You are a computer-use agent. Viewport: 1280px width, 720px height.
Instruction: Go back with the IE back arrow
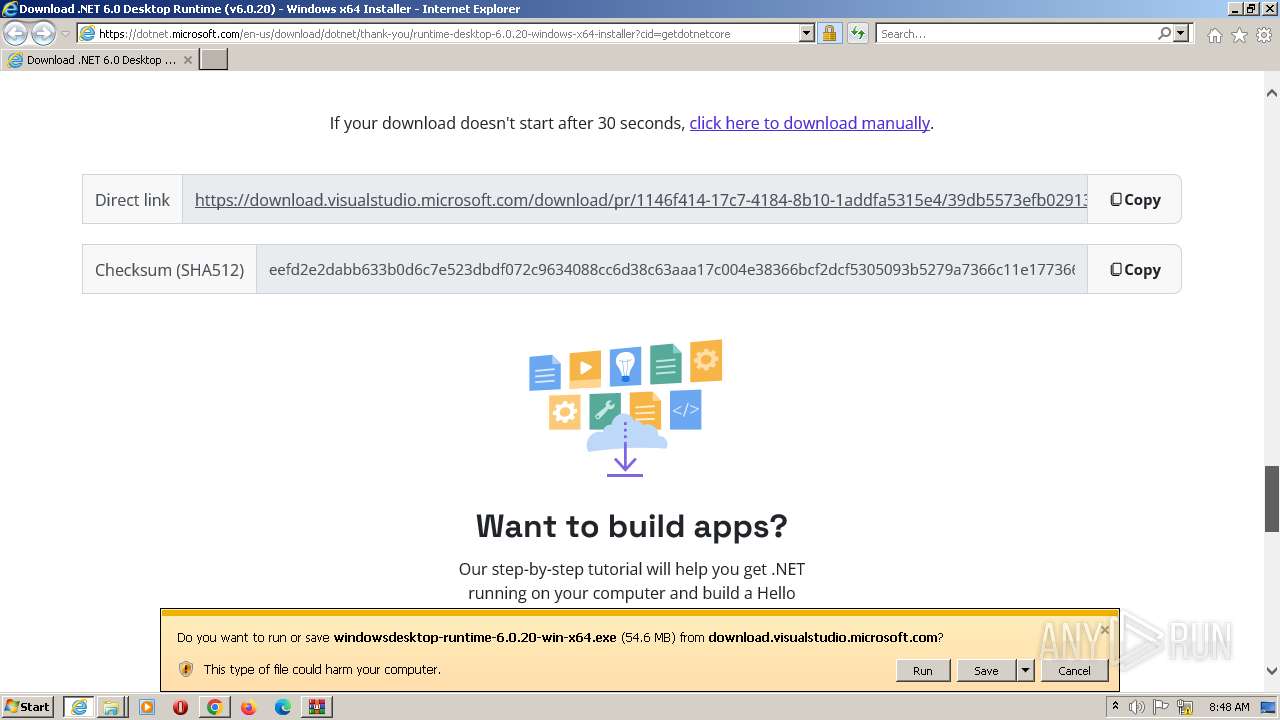click(15, 33)
